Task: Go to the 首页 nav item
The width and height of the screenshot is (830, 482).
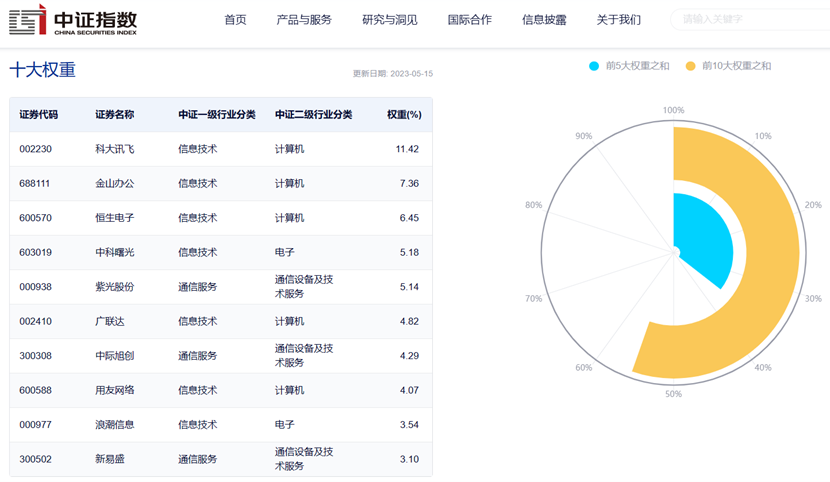Action: coord(235,20)
